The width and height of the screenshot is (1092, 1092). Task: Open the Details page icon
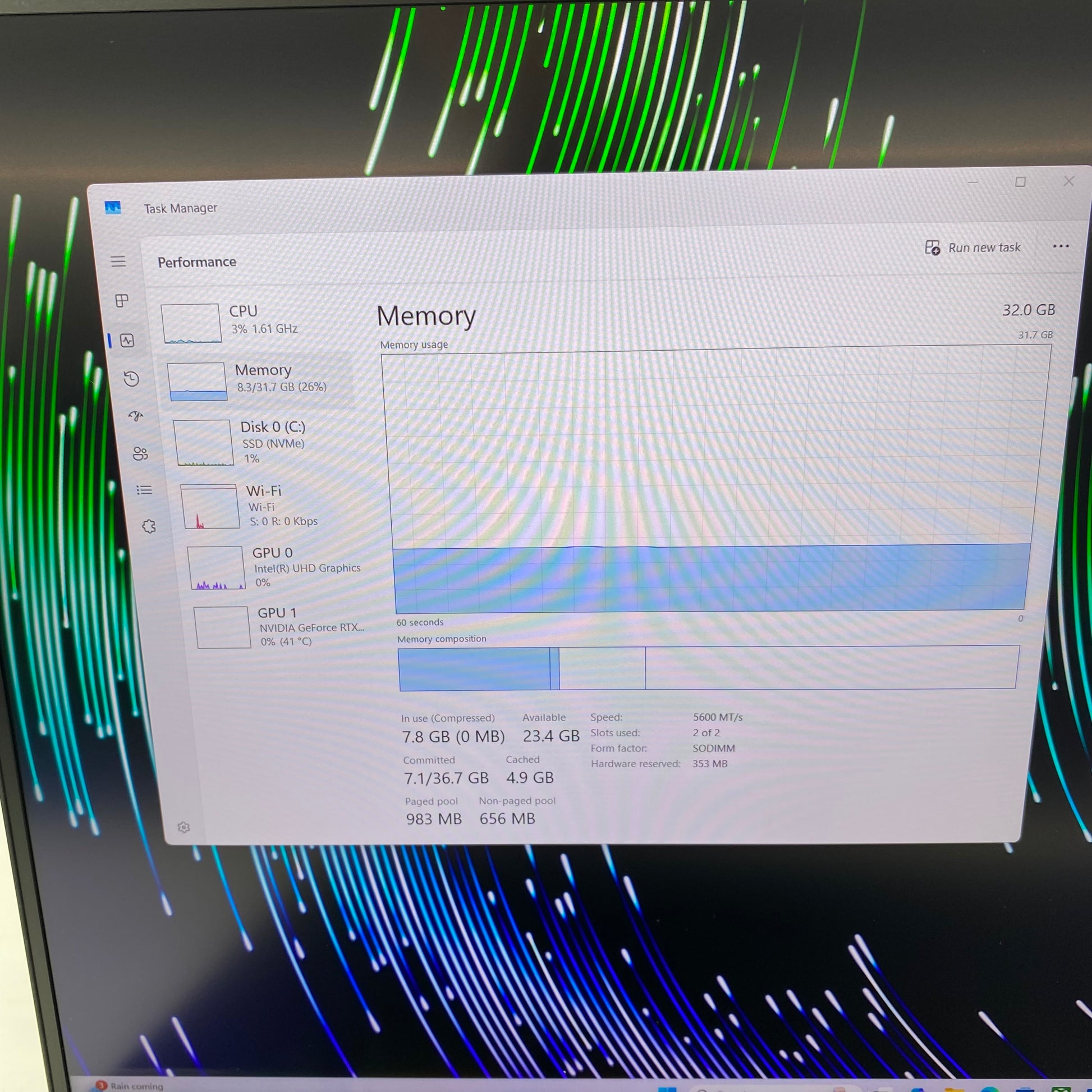pyautogui.click(x=144, y=490)
